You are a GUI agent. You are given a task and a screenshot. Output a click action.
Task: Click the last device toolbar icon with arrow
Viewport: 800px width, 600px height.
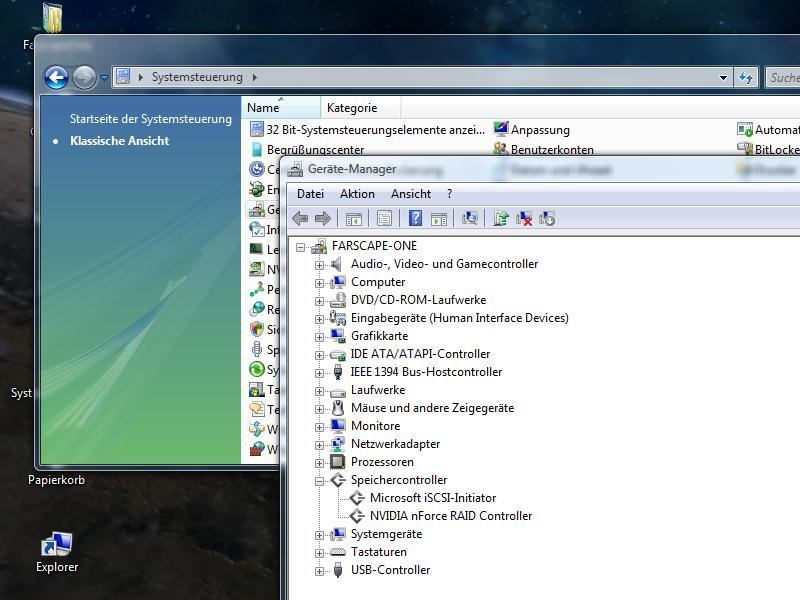coord(547,219)
